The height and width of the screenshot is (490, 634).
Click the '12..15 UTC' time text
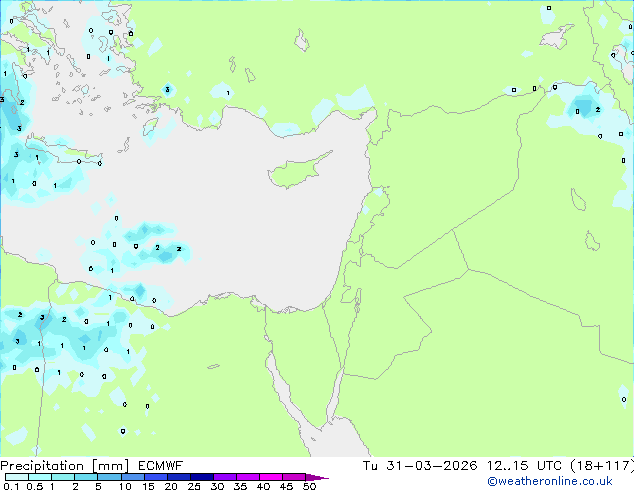point(524,466)
